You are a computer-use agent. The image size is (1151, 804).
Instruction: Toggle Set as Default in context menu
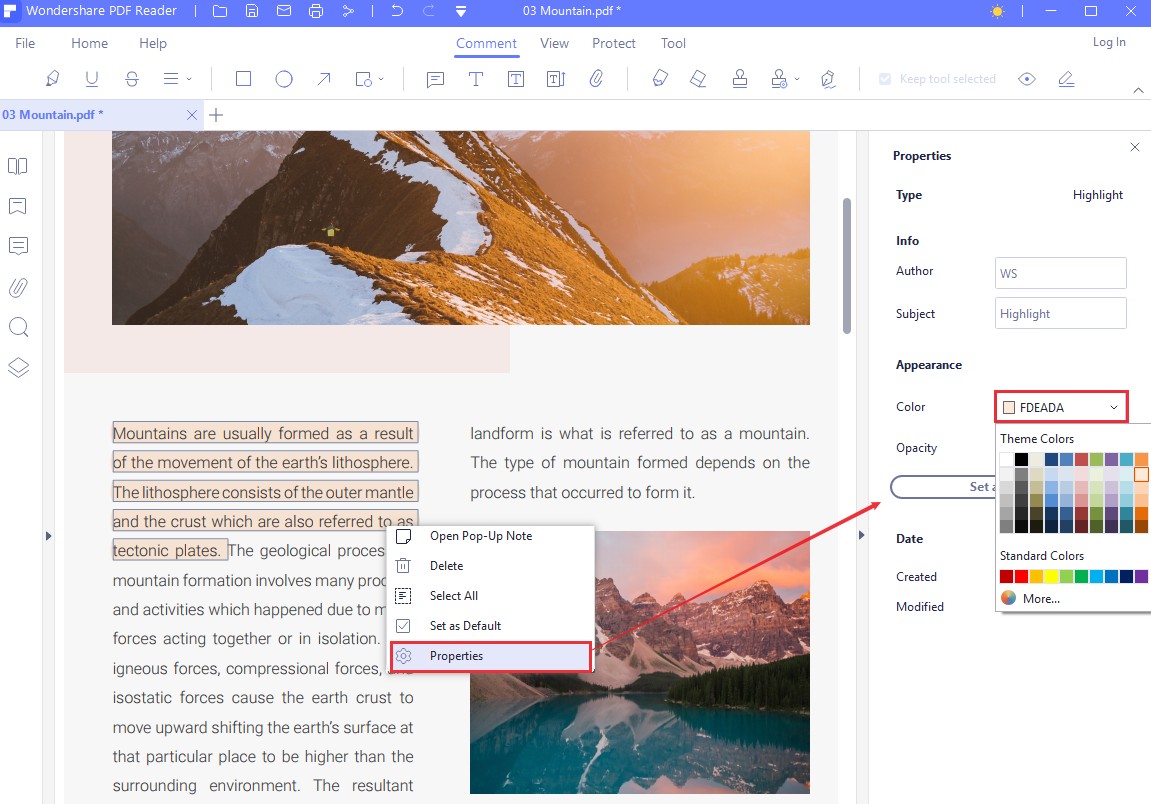(466, 625)
